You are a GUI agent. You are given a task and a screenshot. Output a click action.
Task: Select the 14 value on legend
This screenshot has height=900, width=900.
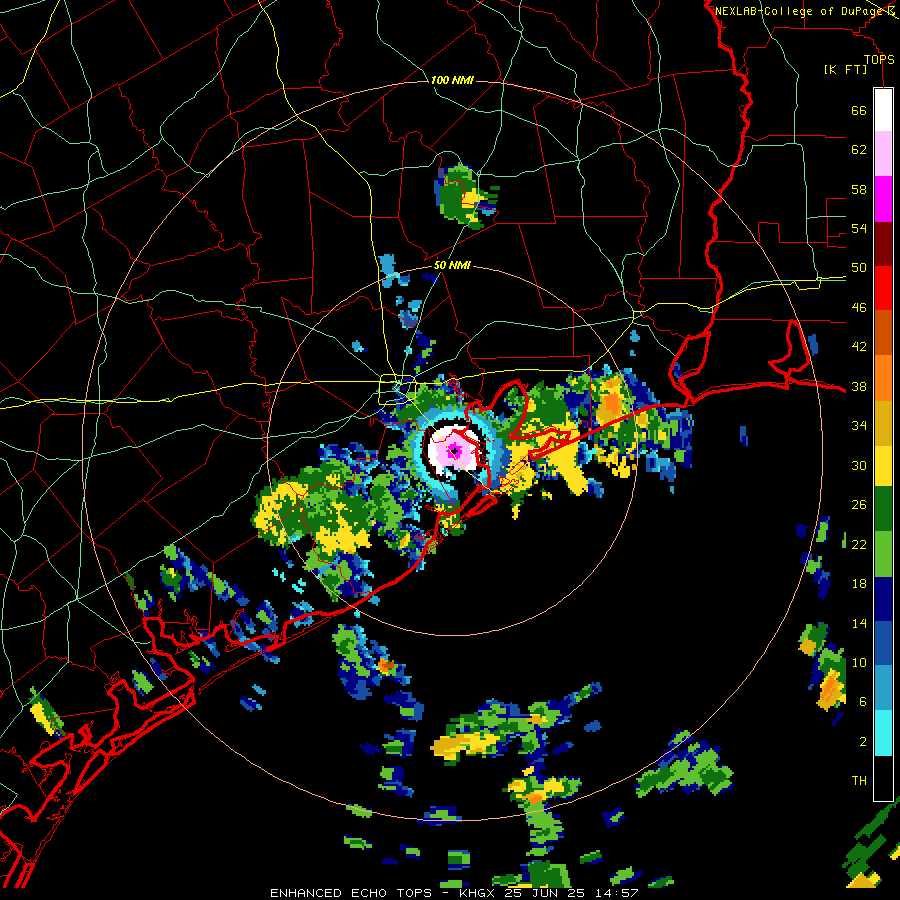pyautogui.click(x=859, y=623)
